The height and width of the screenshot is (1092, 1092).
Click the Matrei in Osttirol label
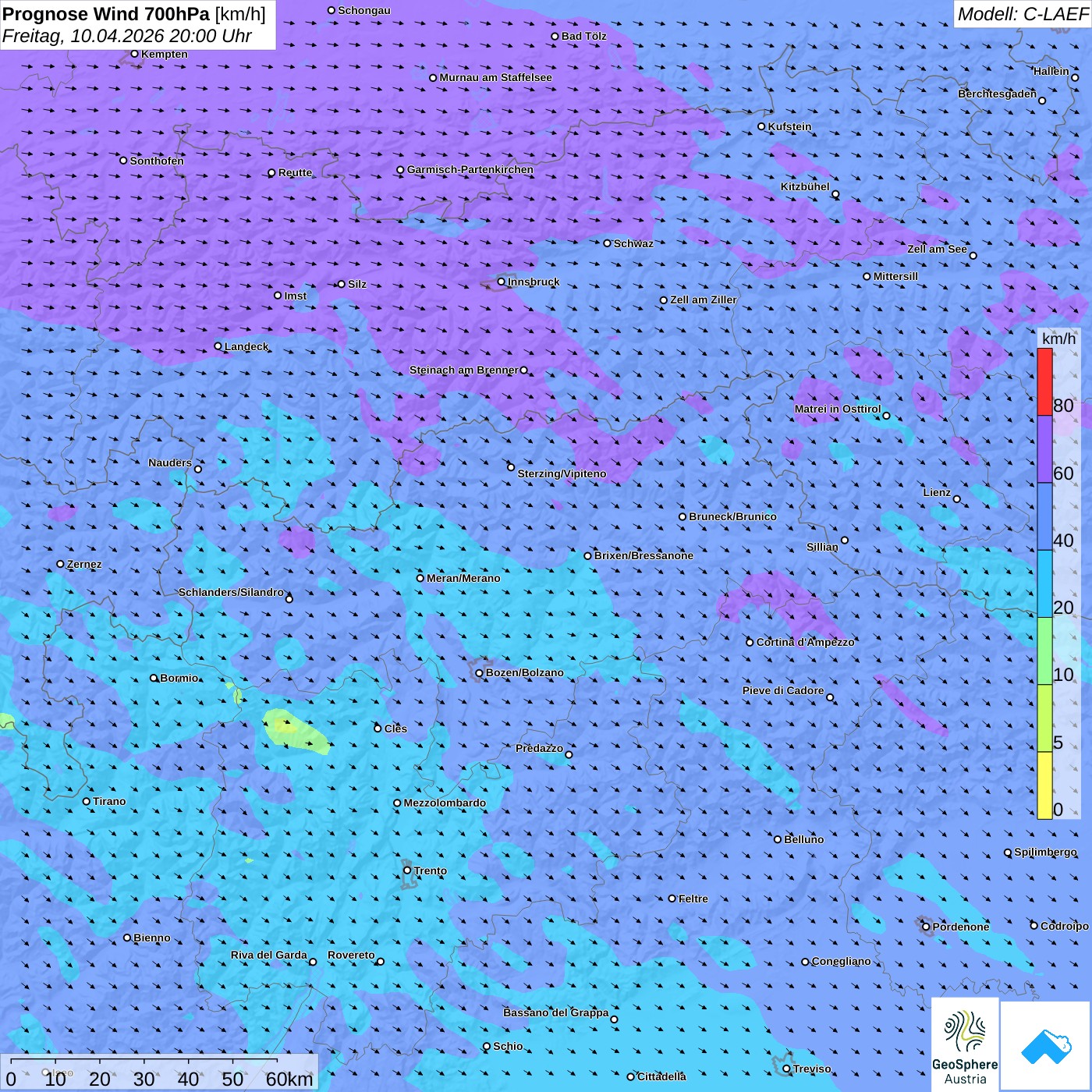tap(838, 409)
